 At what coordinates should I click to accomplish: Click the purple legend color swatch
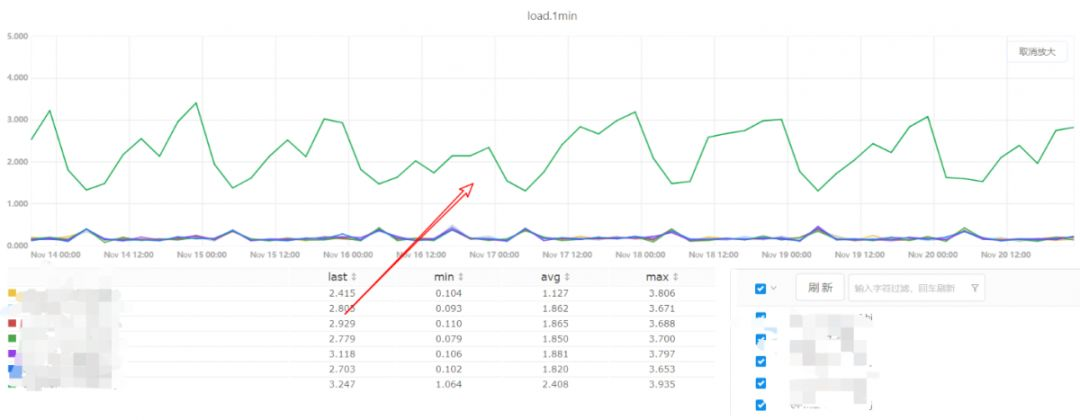(12, 353)
